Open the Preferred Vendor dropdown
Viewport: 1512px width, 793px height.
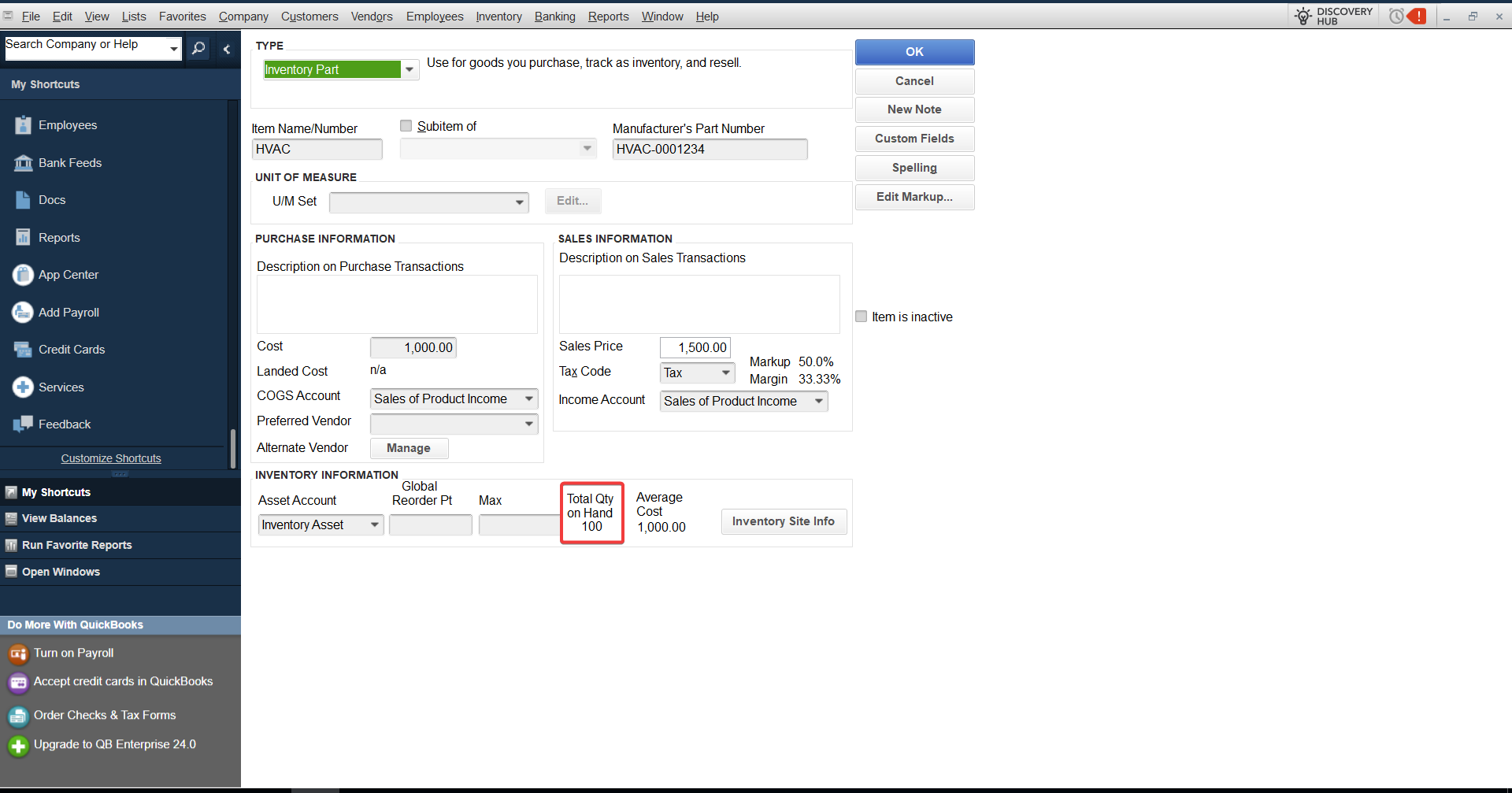coord(529,424)
